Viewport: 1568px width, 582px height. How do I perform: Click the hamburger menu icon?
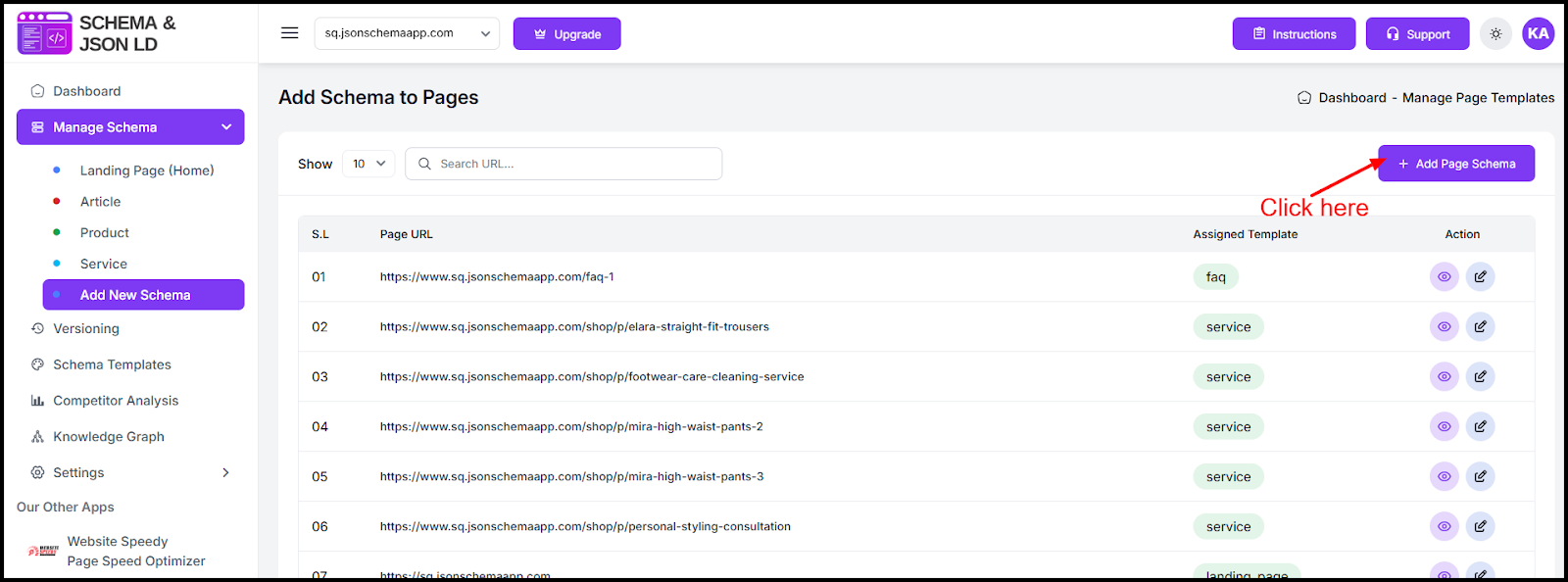(x=289, y=33)
